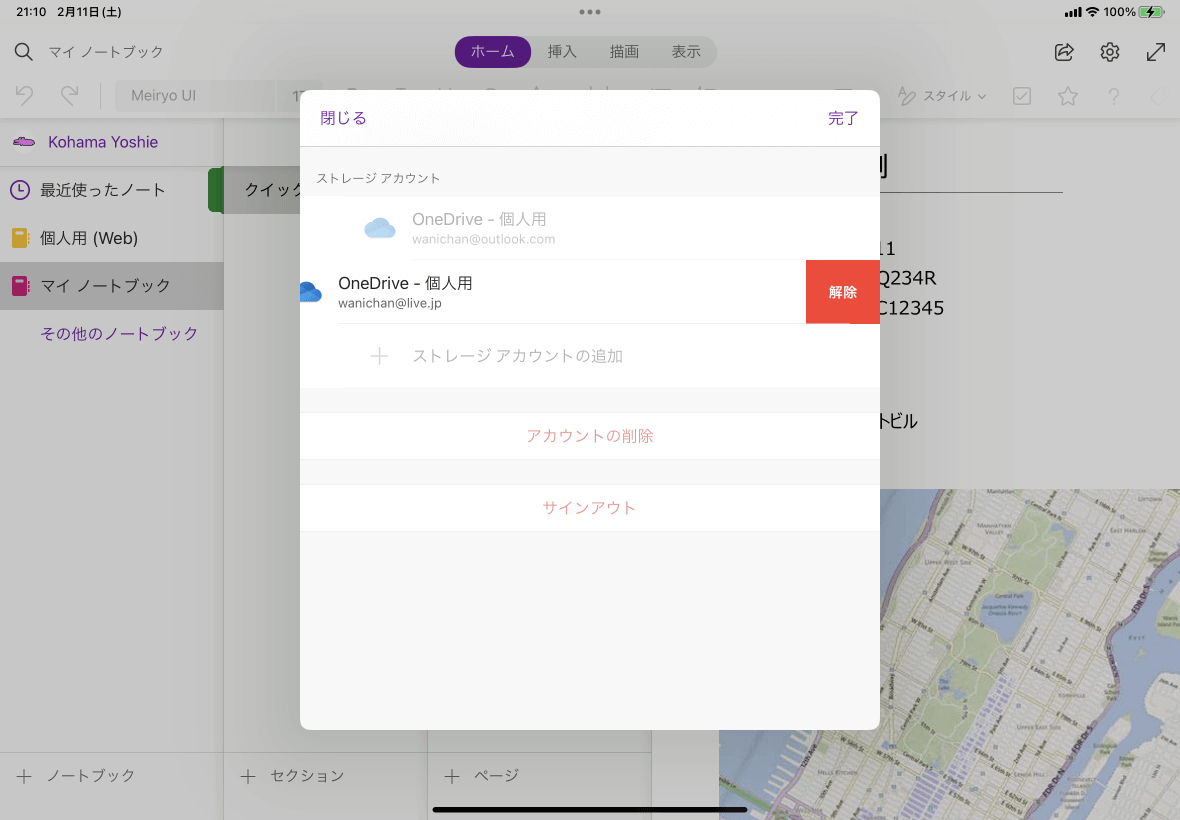Select the OneDrive account wanichan@live.jp

(553, 292)
